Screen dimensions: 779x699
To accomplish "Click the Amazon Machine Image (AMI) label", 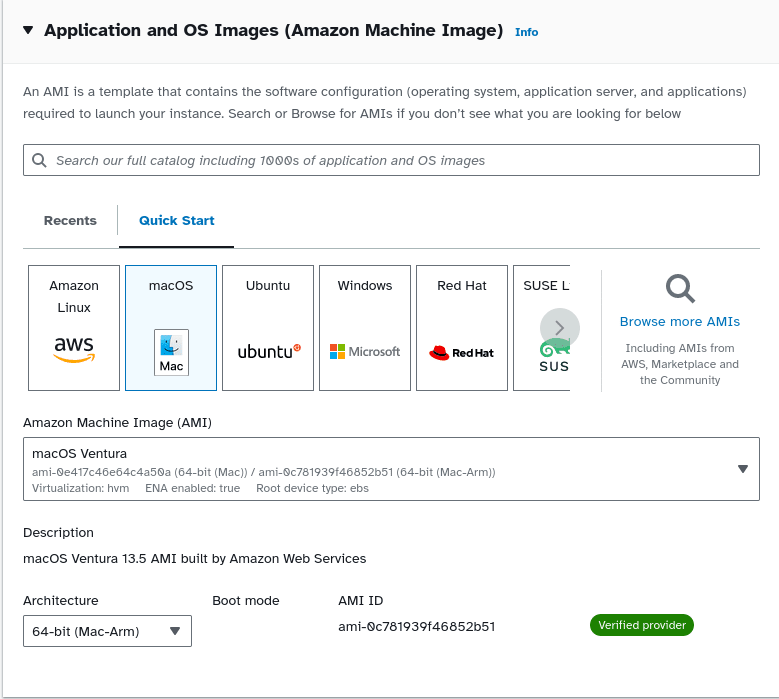I will coord(117,423).
